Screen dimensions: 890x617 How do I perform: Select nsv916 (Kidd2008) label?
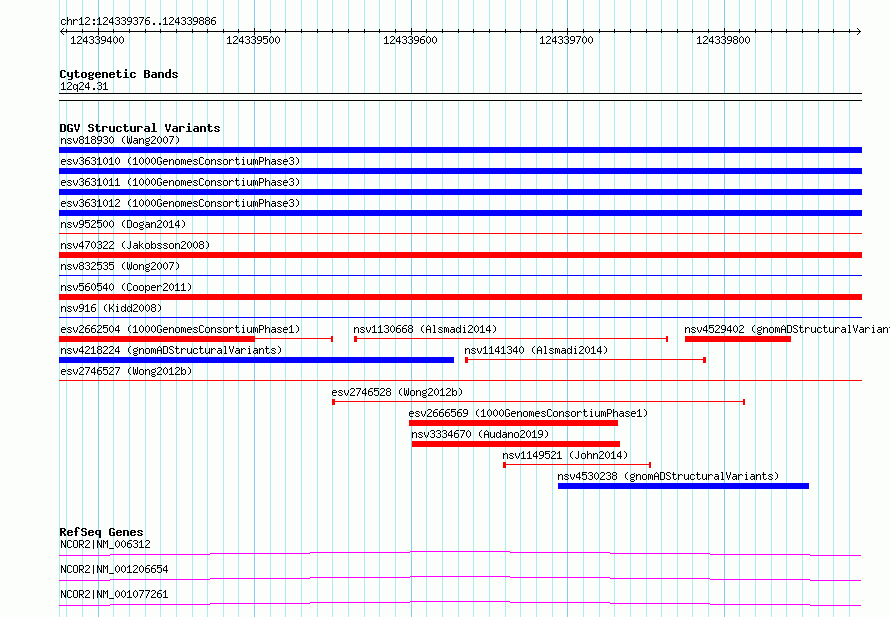coord(111,308)
